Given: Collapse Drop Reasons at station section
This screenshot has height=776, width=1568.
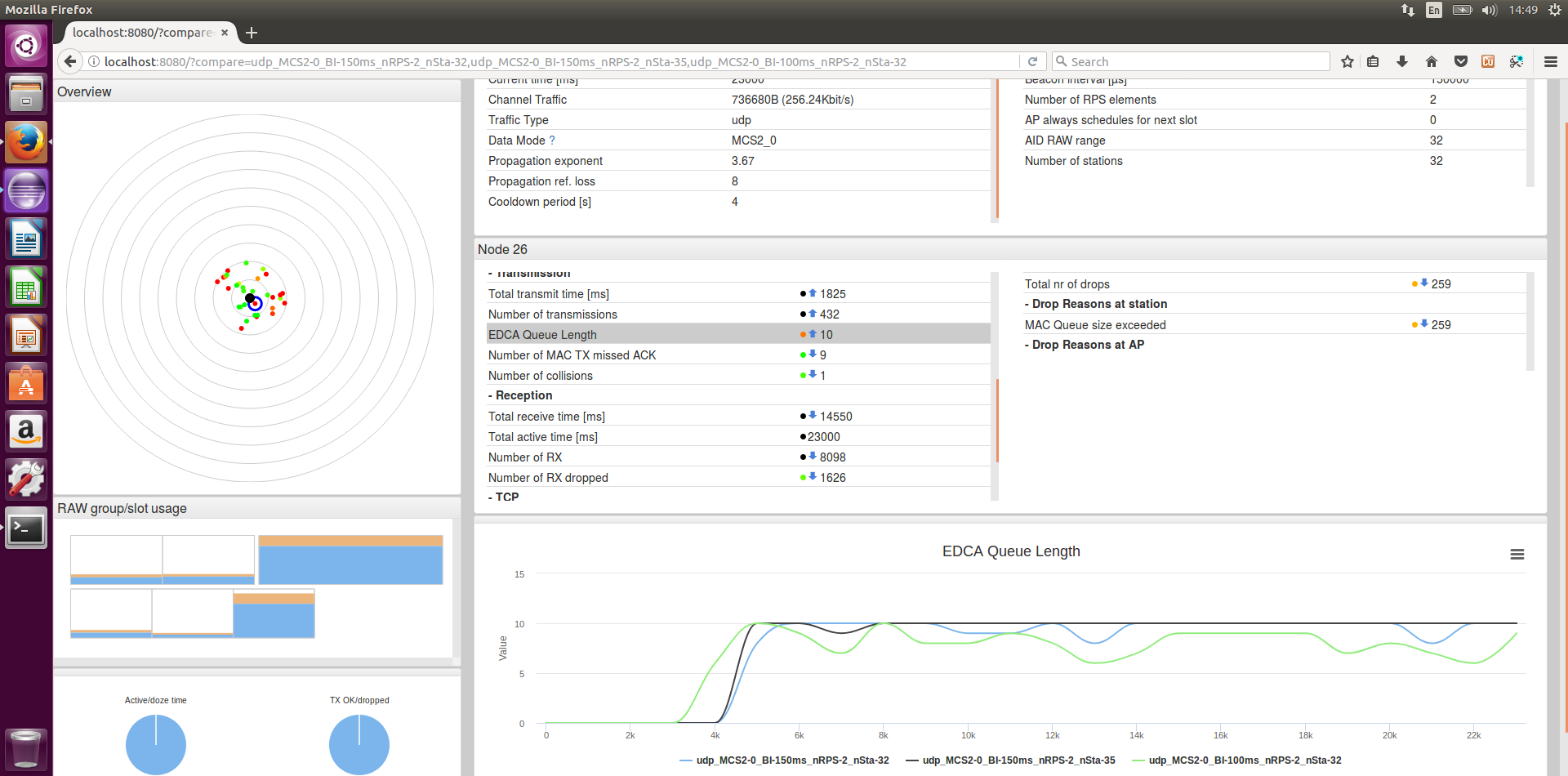Looking at the screenshot, I should coord(1096,304).
